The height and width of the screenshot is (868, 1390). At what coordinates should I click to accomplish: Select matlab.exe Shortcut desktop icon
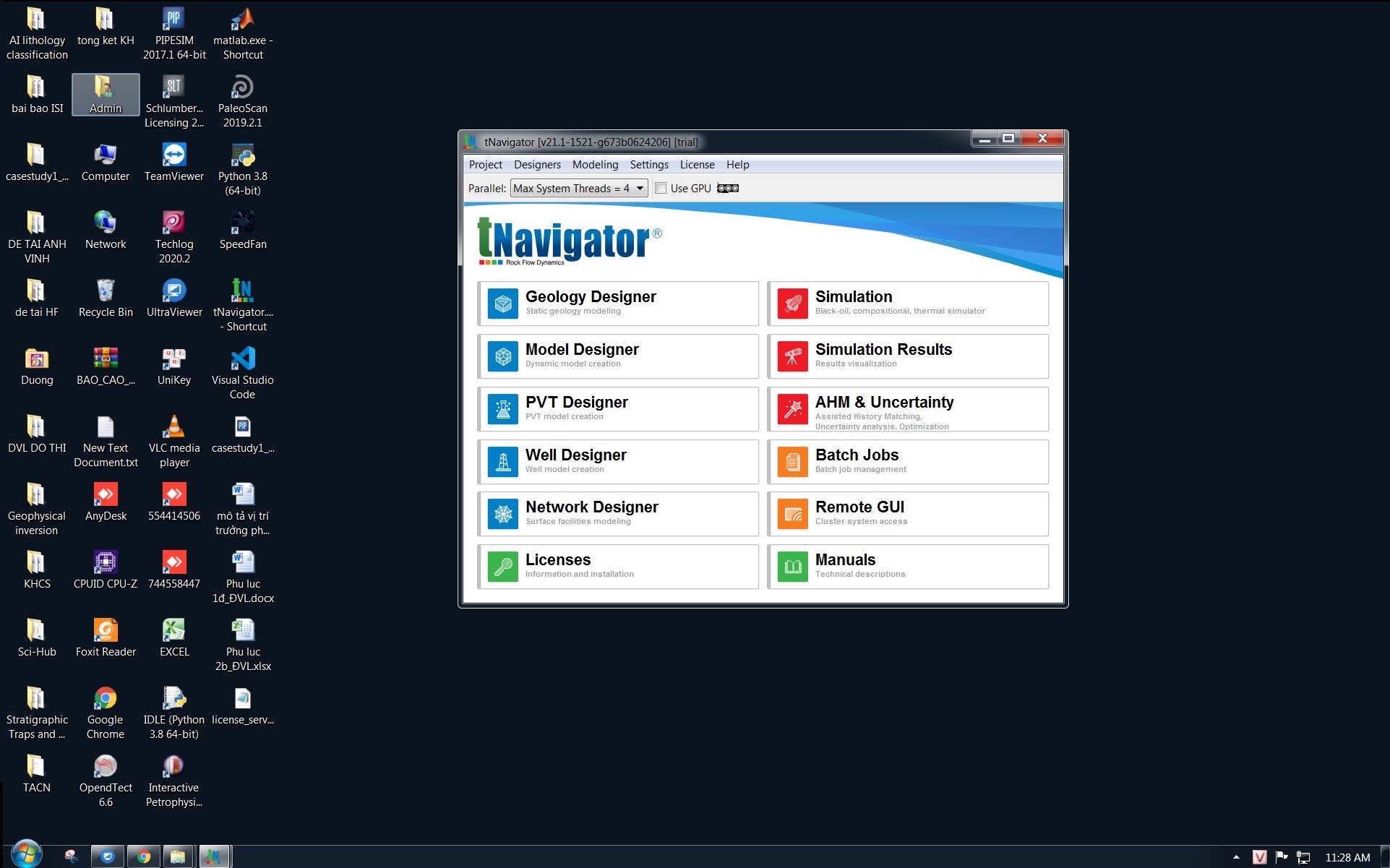click(x=243, y=34)
